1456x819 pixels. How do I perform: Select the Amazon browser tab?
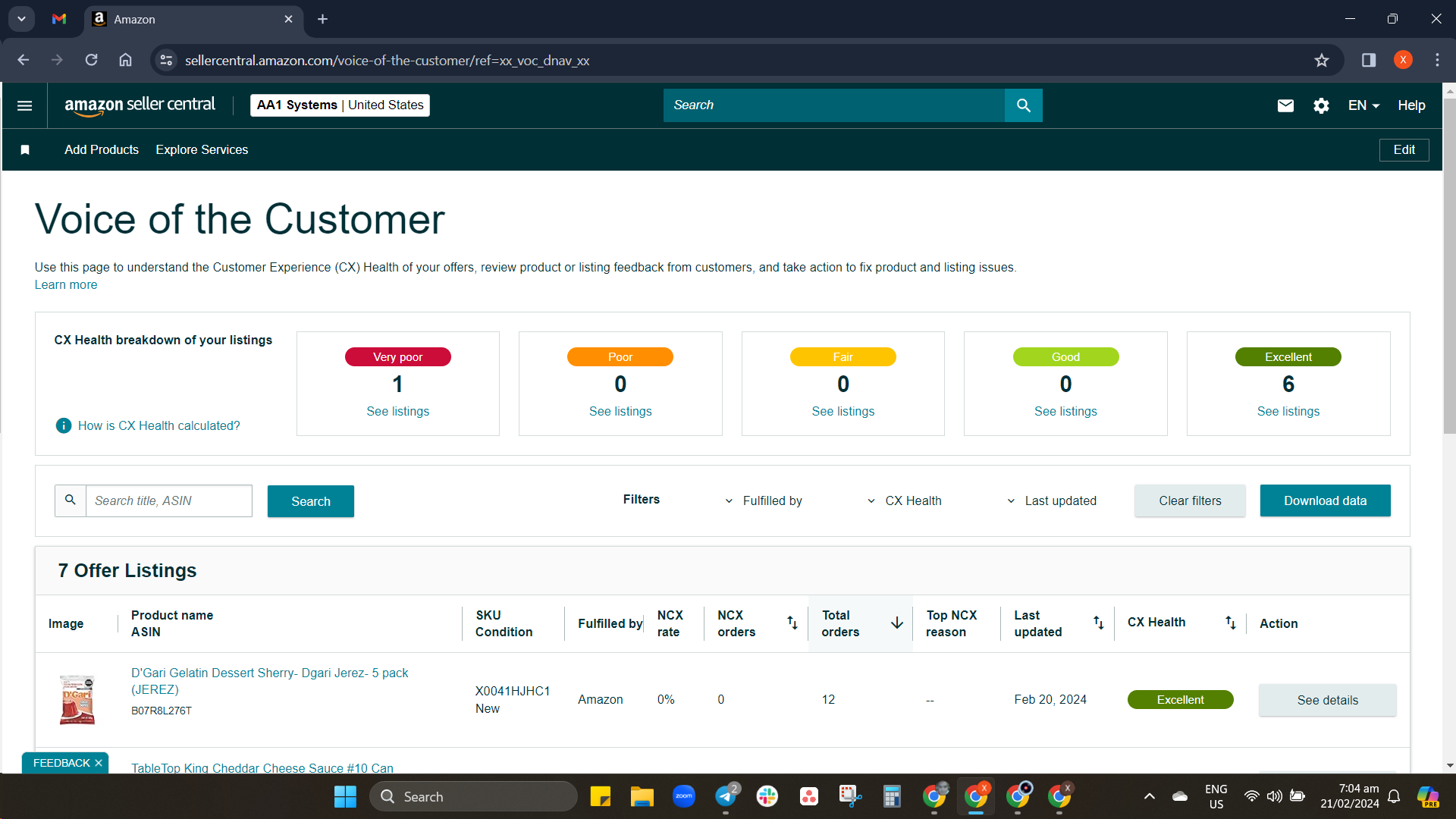click(193, 19)
